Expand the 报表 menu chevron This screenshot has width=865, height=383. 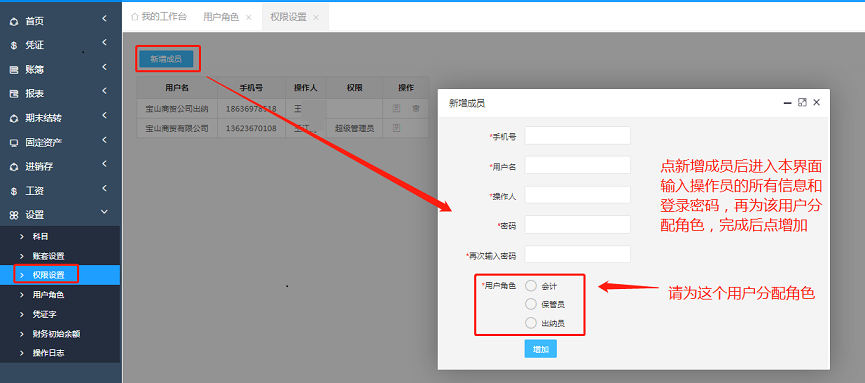click(104, 92)
